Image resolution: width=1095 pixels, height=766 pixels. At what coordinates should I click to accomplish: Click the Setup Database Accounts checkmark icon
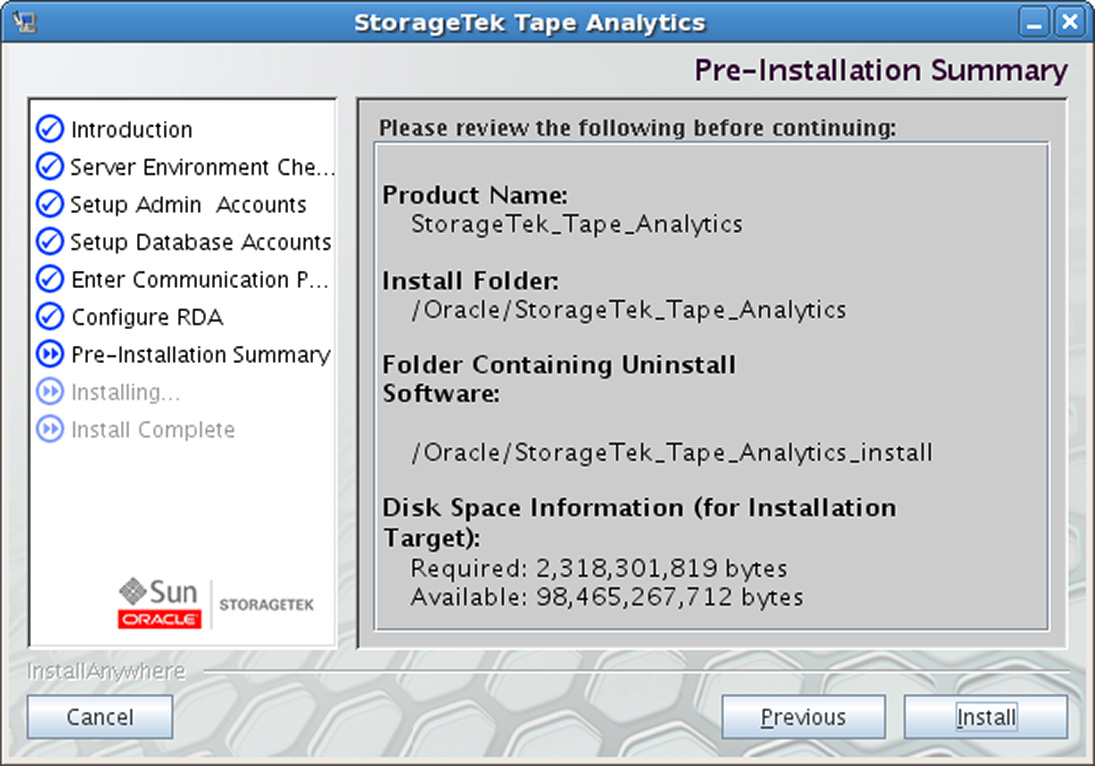coord(50,242)
